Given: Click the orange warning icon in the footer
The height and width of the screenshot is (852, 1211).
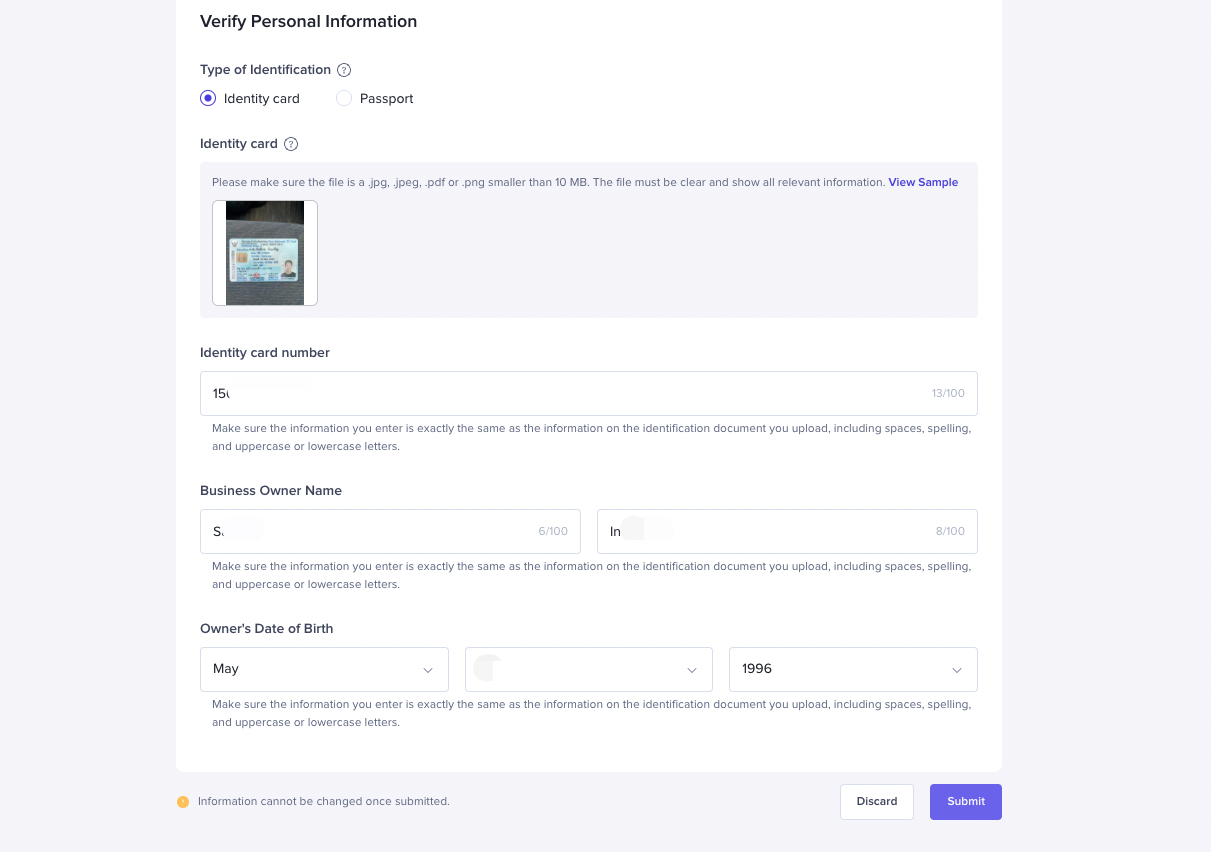Looking at the screenshot, I should (x=183, y=802).
